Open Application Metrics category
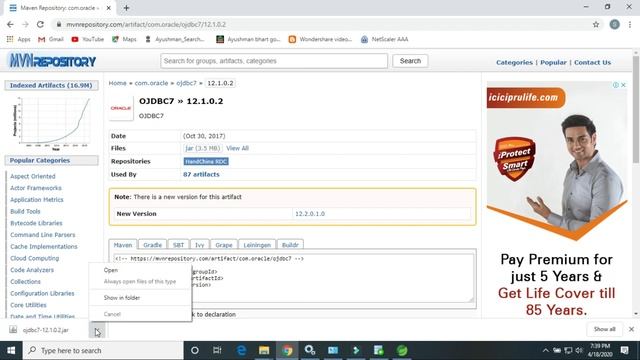Viewport: 640px width, 360px height. [x=37, y=200]
